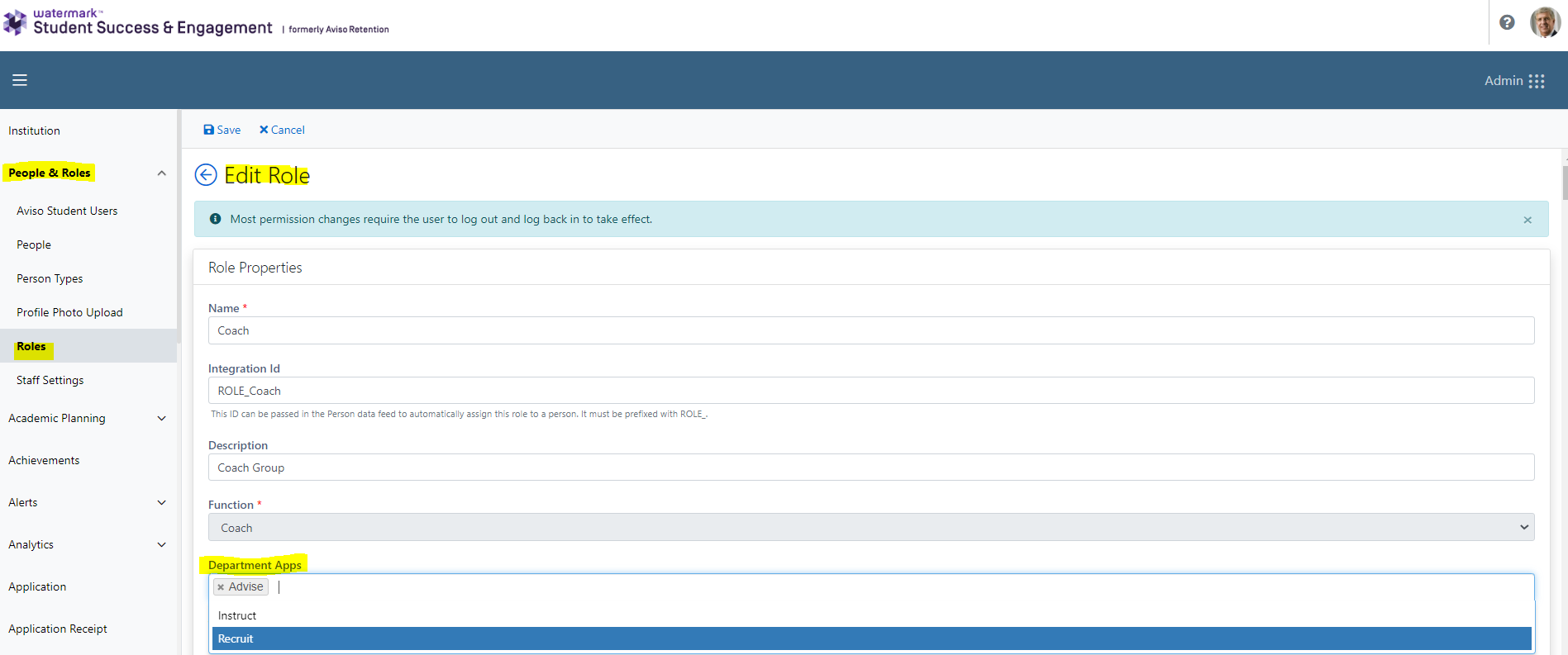This screenshot has height=655, width=1568.
Task: Choose Instruct from Department Apps list
Action: 871,615
